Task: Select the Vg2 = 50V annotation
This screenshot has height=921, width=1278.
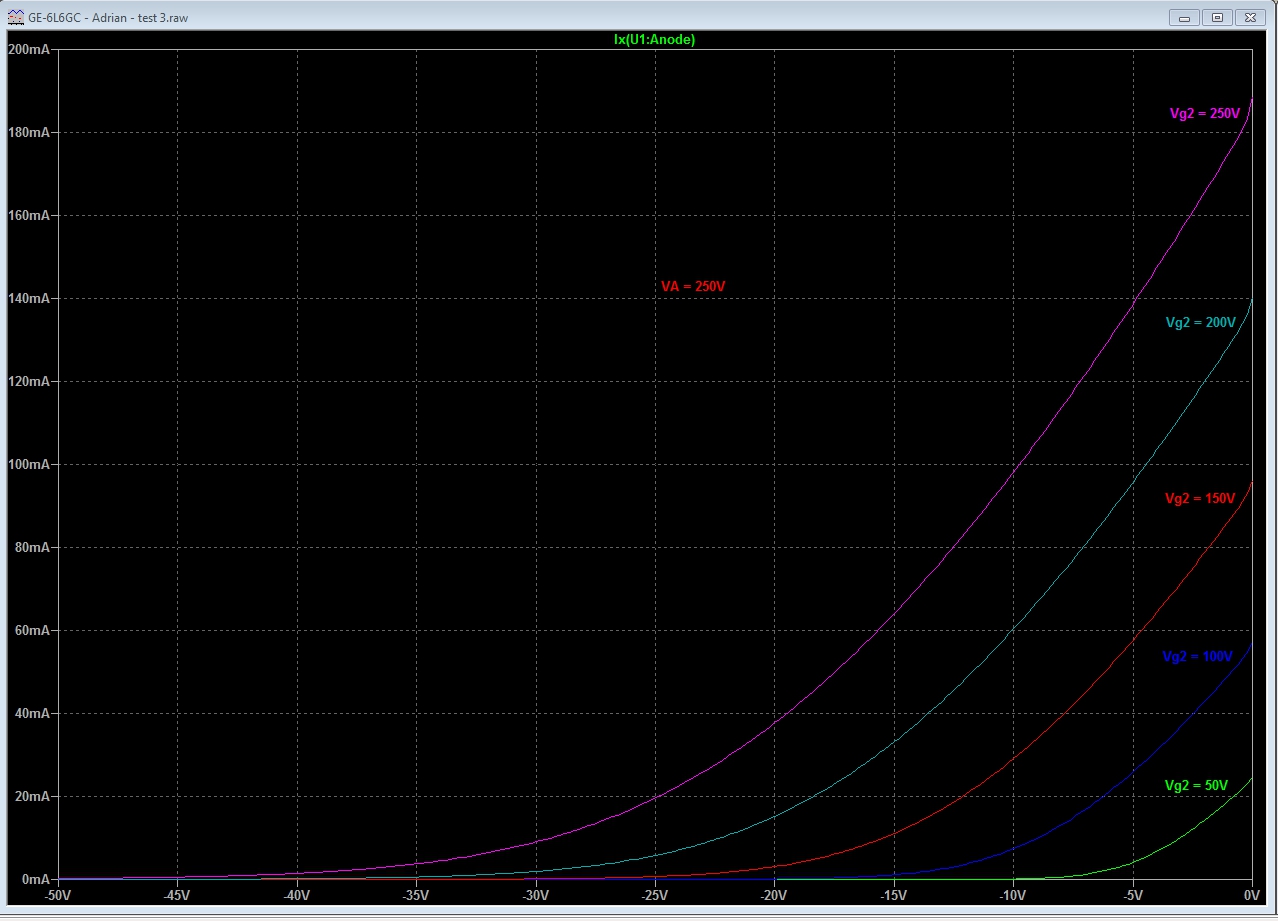Action: (x=1195, y=785)
